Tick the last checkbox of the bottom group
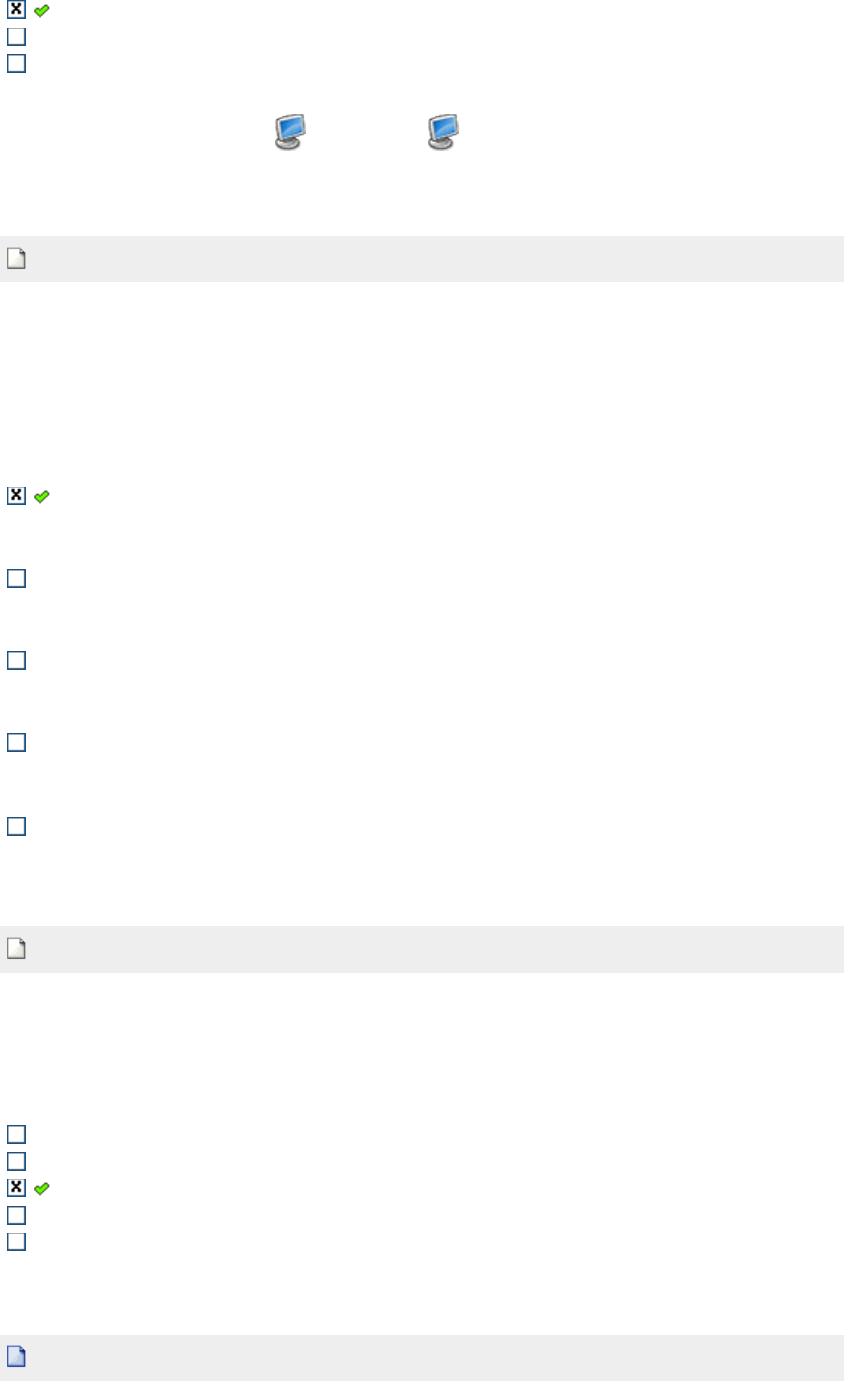Viewport: 844px width, 1381px height. coord(16,1242)
